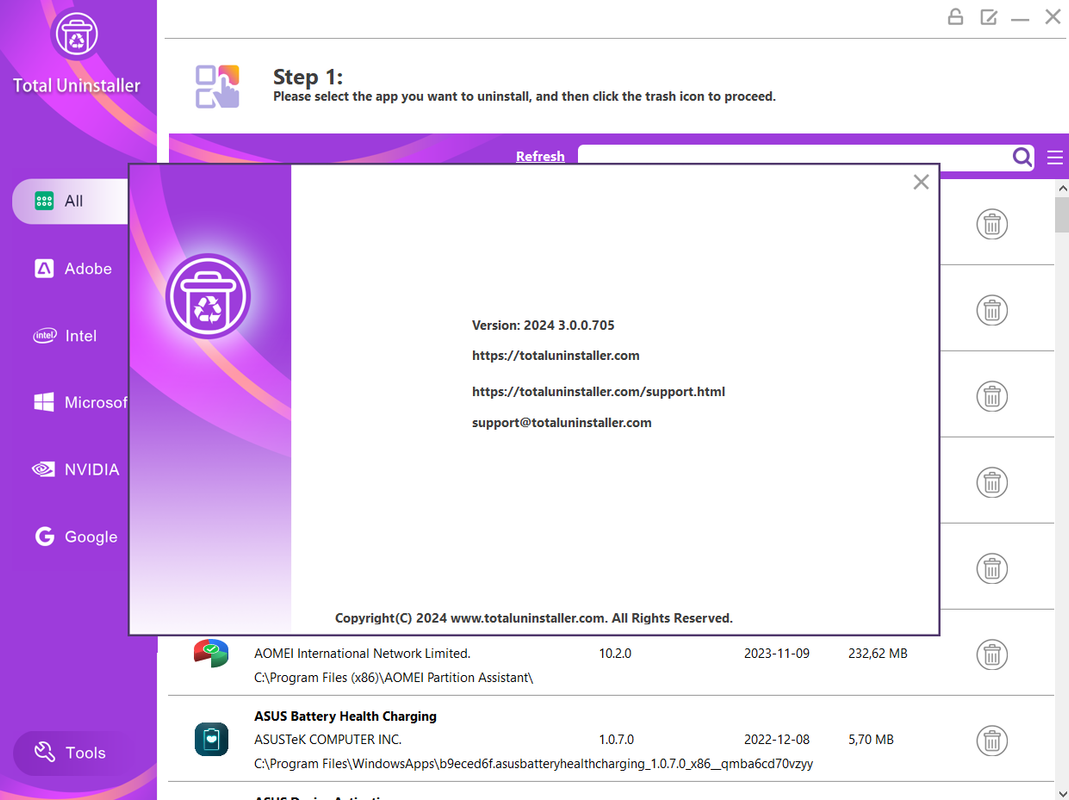Screen dimensions: 1069x800
Task: Select the Google category
Action: pyautogui.click(x=76, y=537)
